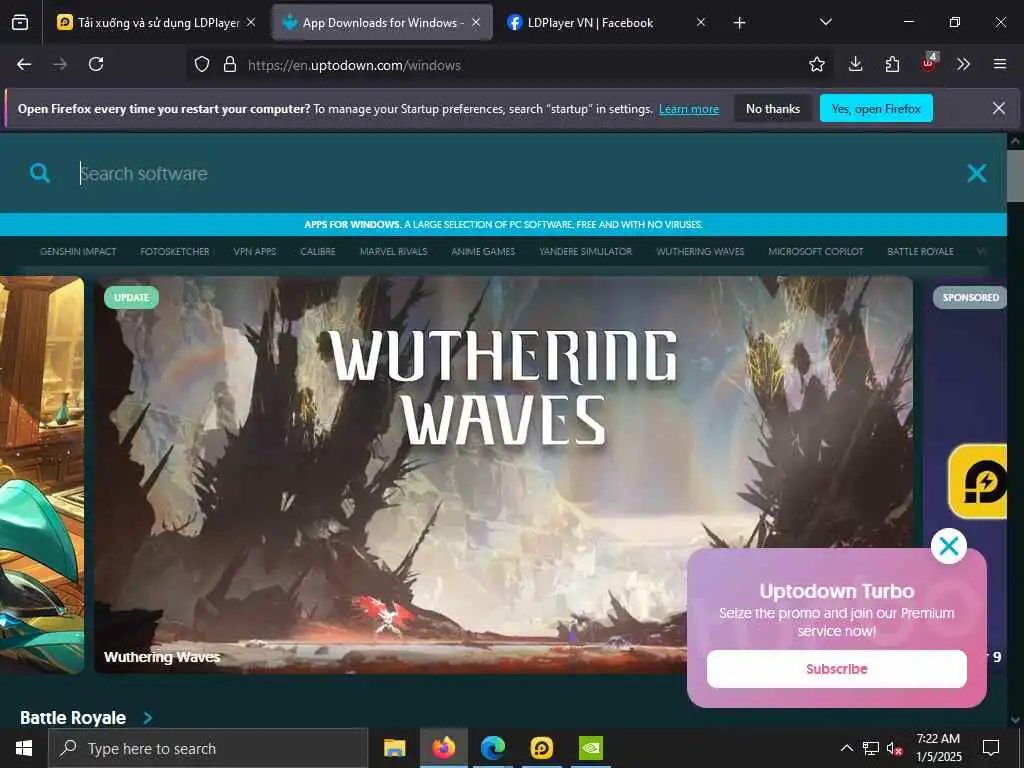Click Yes, open Firefox button

click(x=876, y=108)
